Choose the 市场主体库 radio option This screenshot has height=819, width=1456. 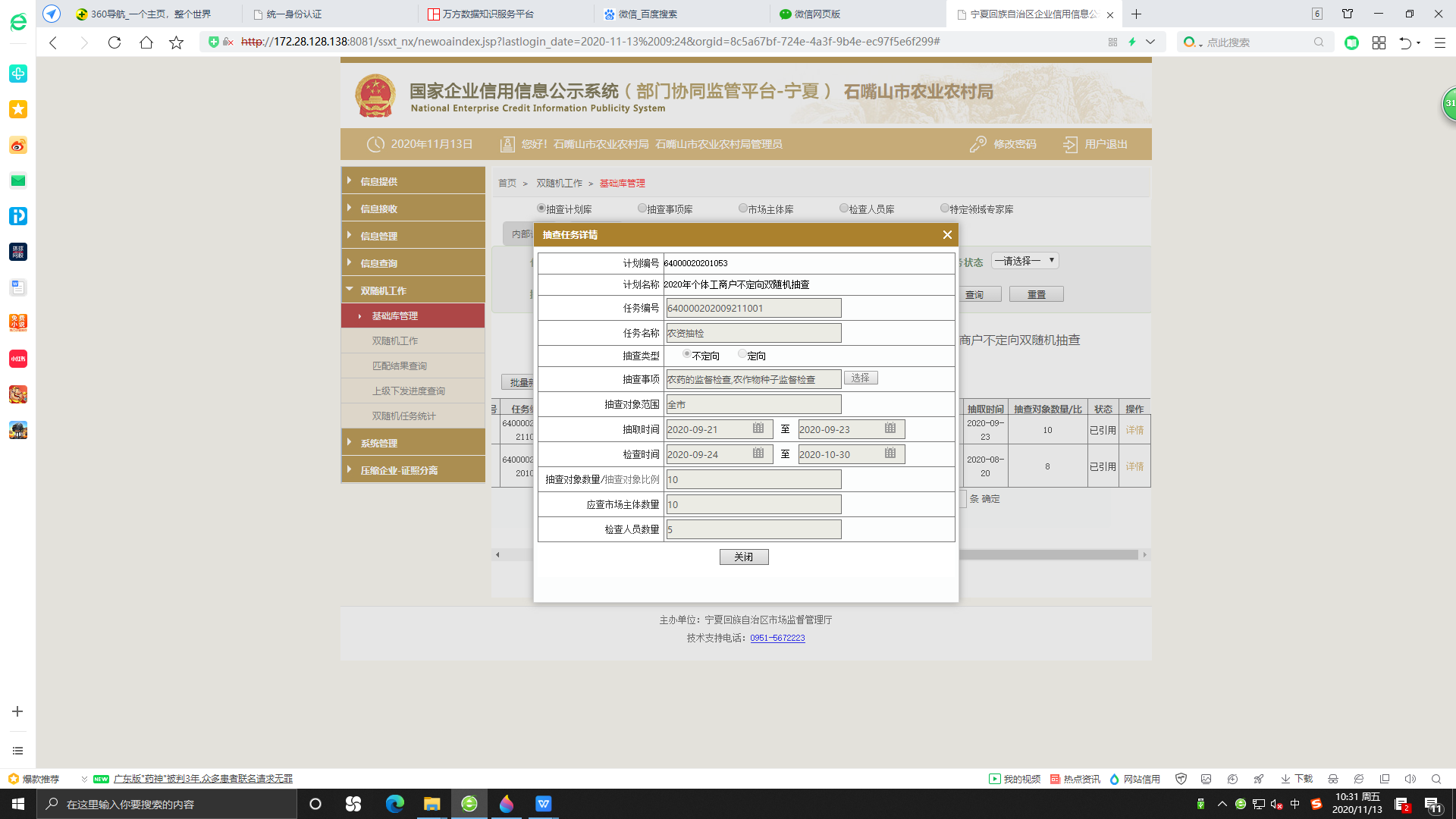point(742,208)
